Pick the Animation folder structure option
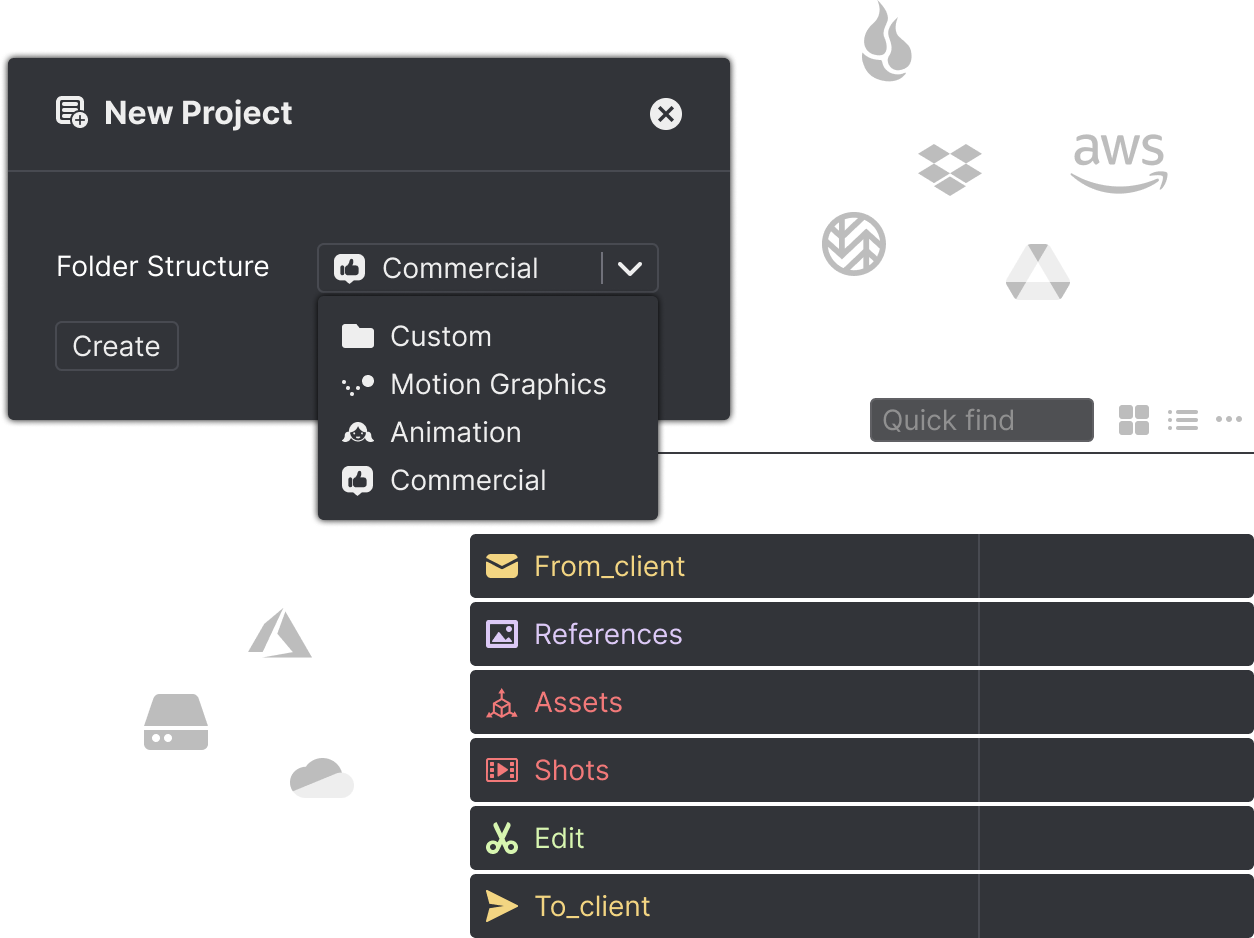This screenshot has height=938, width=1254. [x=455, y=432]
